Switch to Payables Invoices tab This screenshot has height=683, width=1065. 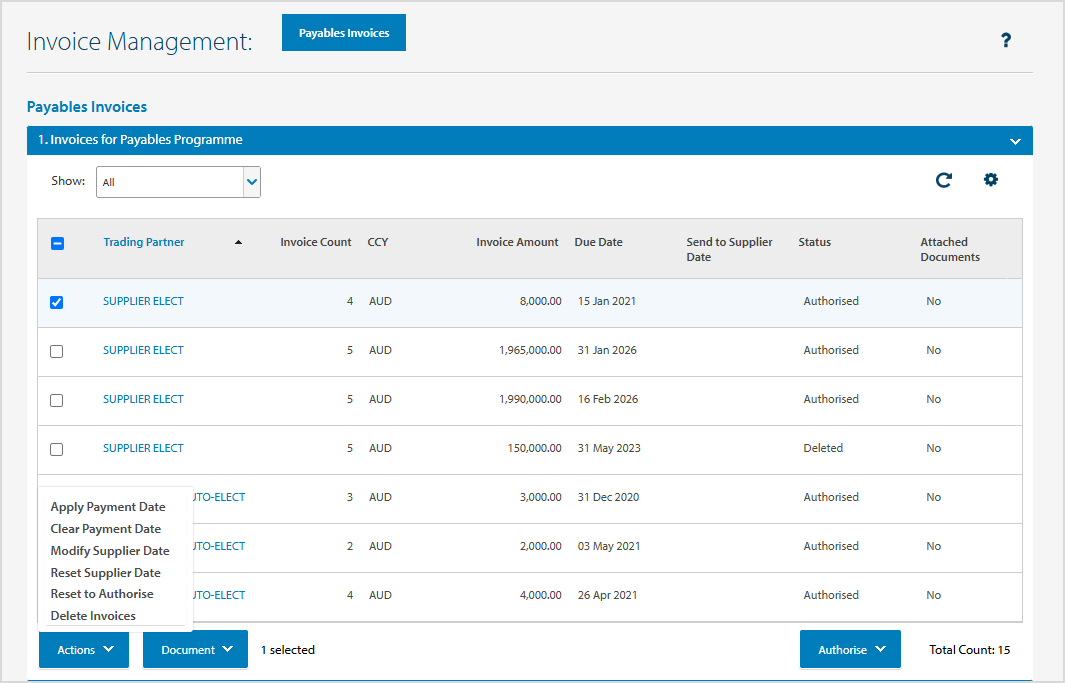click(344, 33)
